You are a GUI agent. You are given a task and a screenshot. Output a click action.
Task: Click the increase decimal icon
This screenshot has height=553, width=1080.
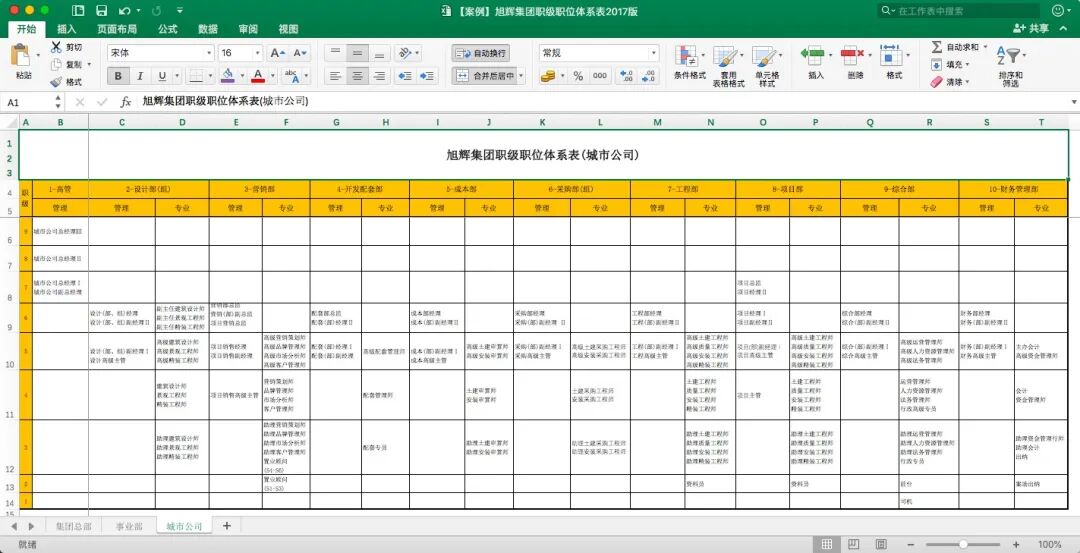(x=626, y=76)
